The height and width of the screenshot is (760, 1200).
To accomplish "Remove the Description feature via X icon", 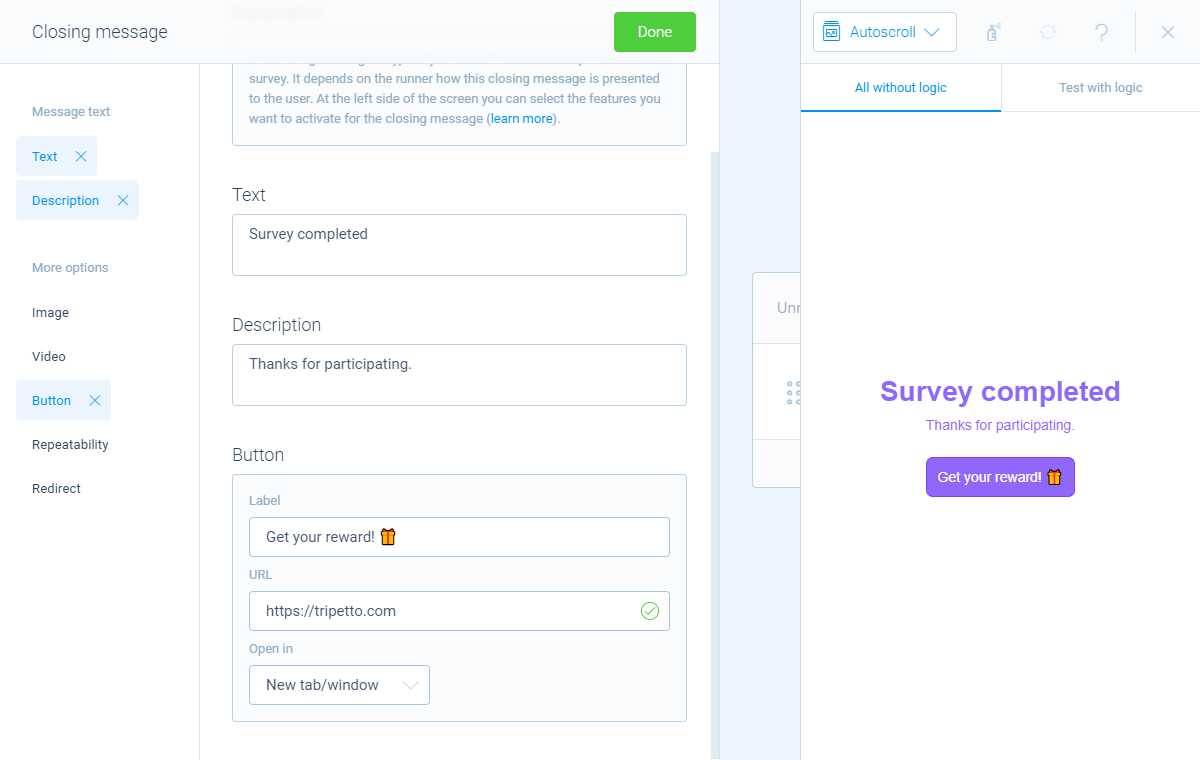I will pos(123,200).
